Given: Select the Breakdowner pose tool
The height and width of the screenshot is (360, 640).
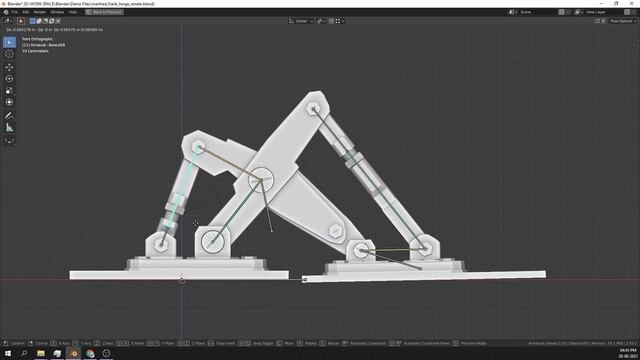Looking at the screenshot, I should point(9,141).
